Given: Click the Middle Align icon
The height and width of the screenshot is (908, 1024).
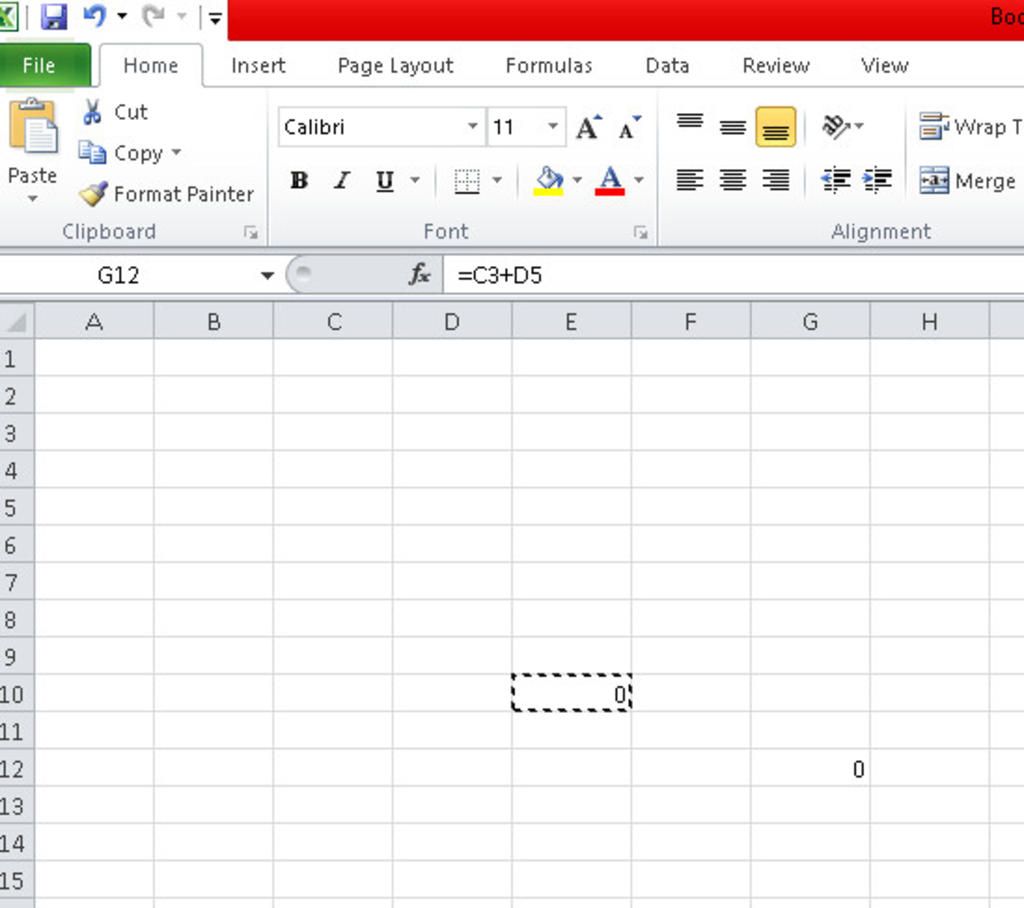Looking at the screenshot, I should tap(733, 127).
